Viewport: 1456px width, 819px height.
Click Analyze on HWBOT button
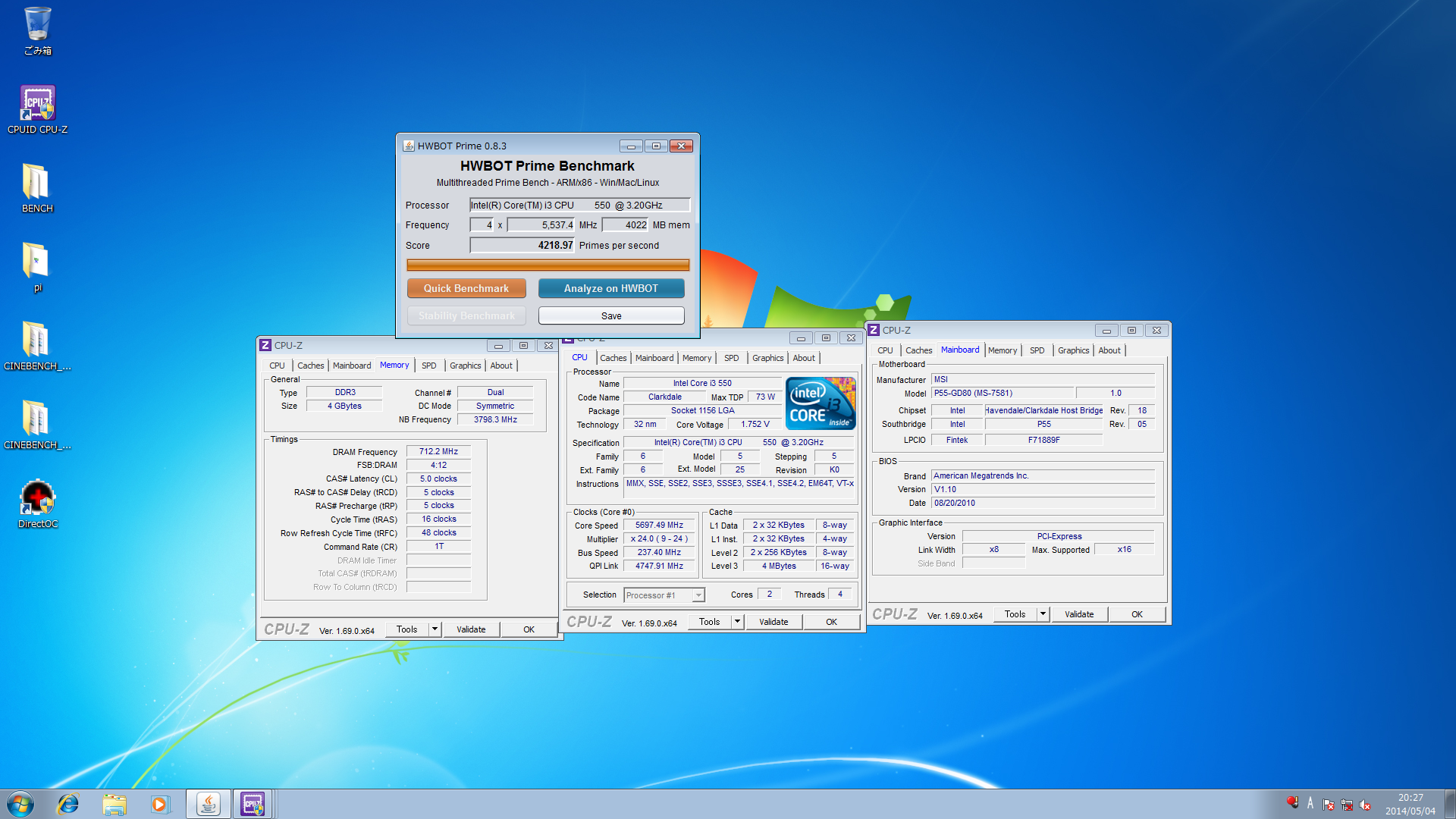(x=611, y=288)
